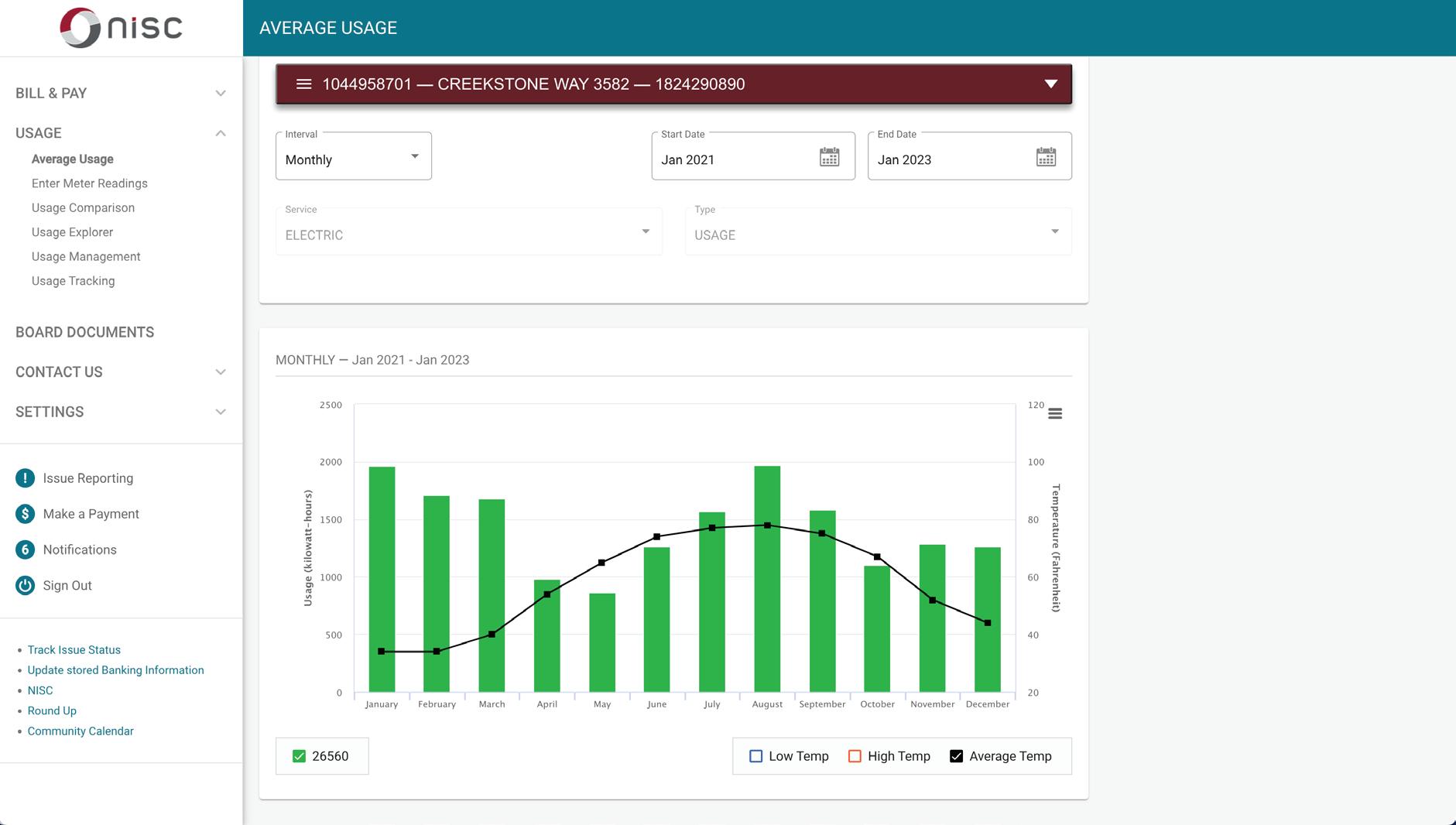Click the Sign Out power icon
The height and width of the screenshot is (825, 1456).
[x=25, y=585]
